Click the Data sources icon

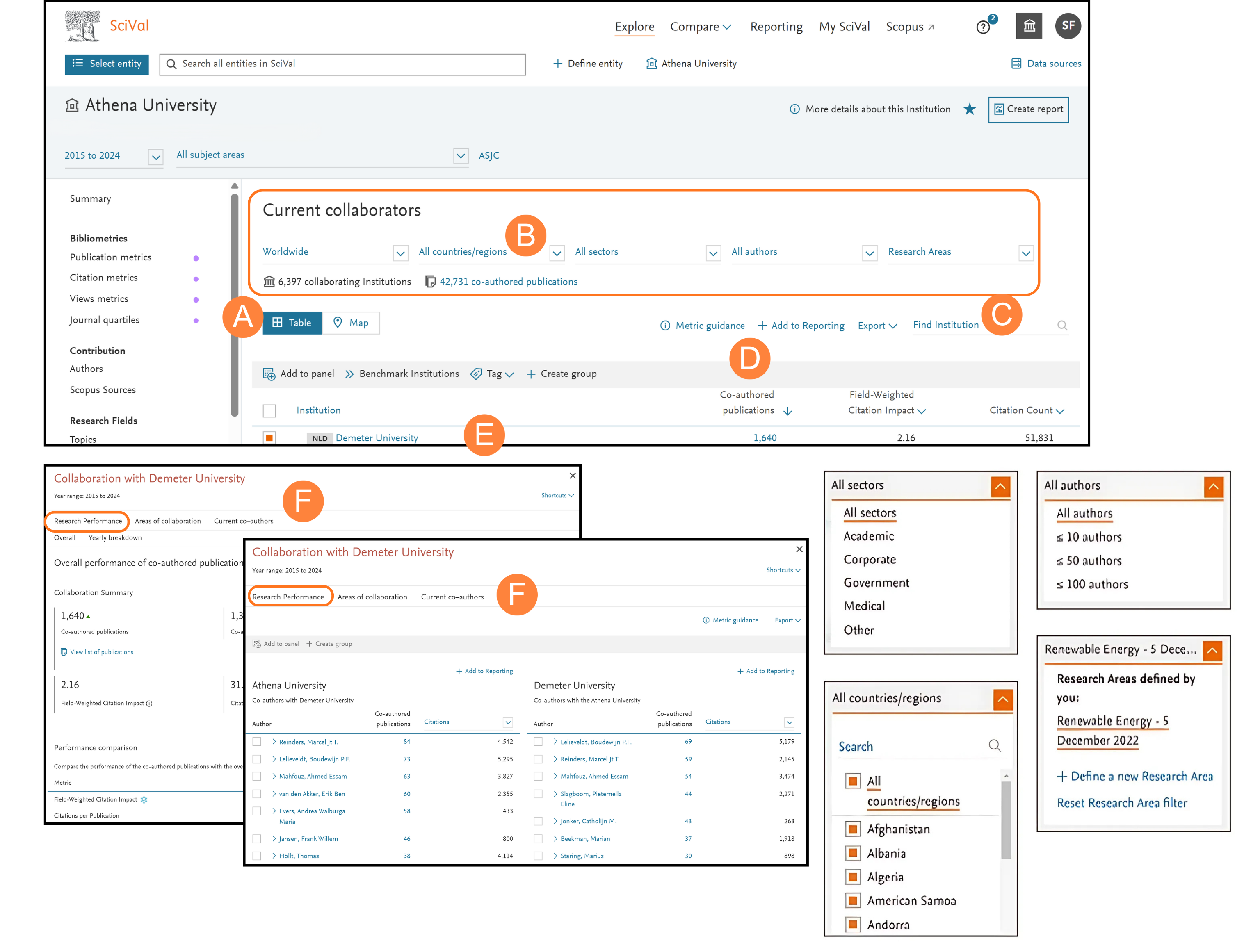(1016, 64)
